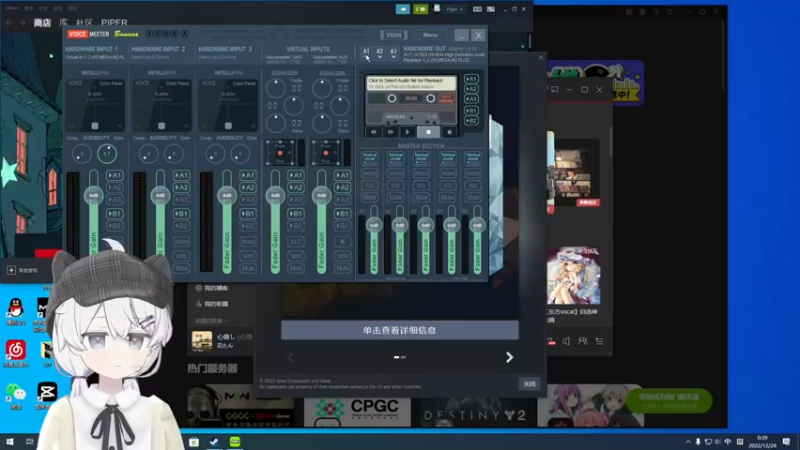Viewport: 800px width, 450px height.
Task: Adjust Hardware Input 1 fader gain knob
Action: coord(94,195)
